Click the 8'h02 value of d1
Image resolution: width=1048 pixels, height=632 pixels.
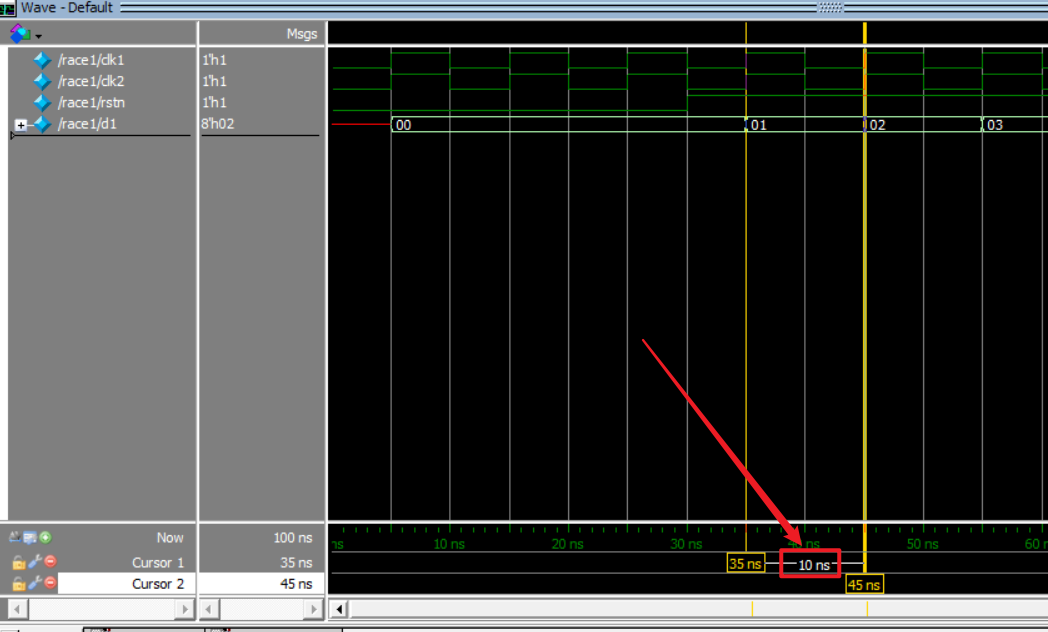click(x=218, y=124)
